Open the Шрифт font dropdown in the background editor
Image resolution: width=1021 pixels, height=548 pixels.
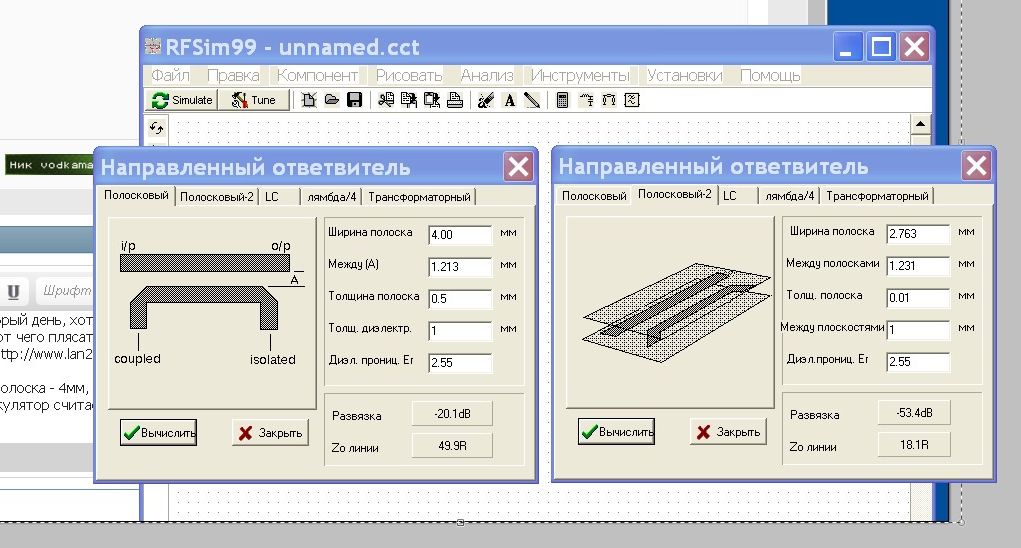coord(64,290)
